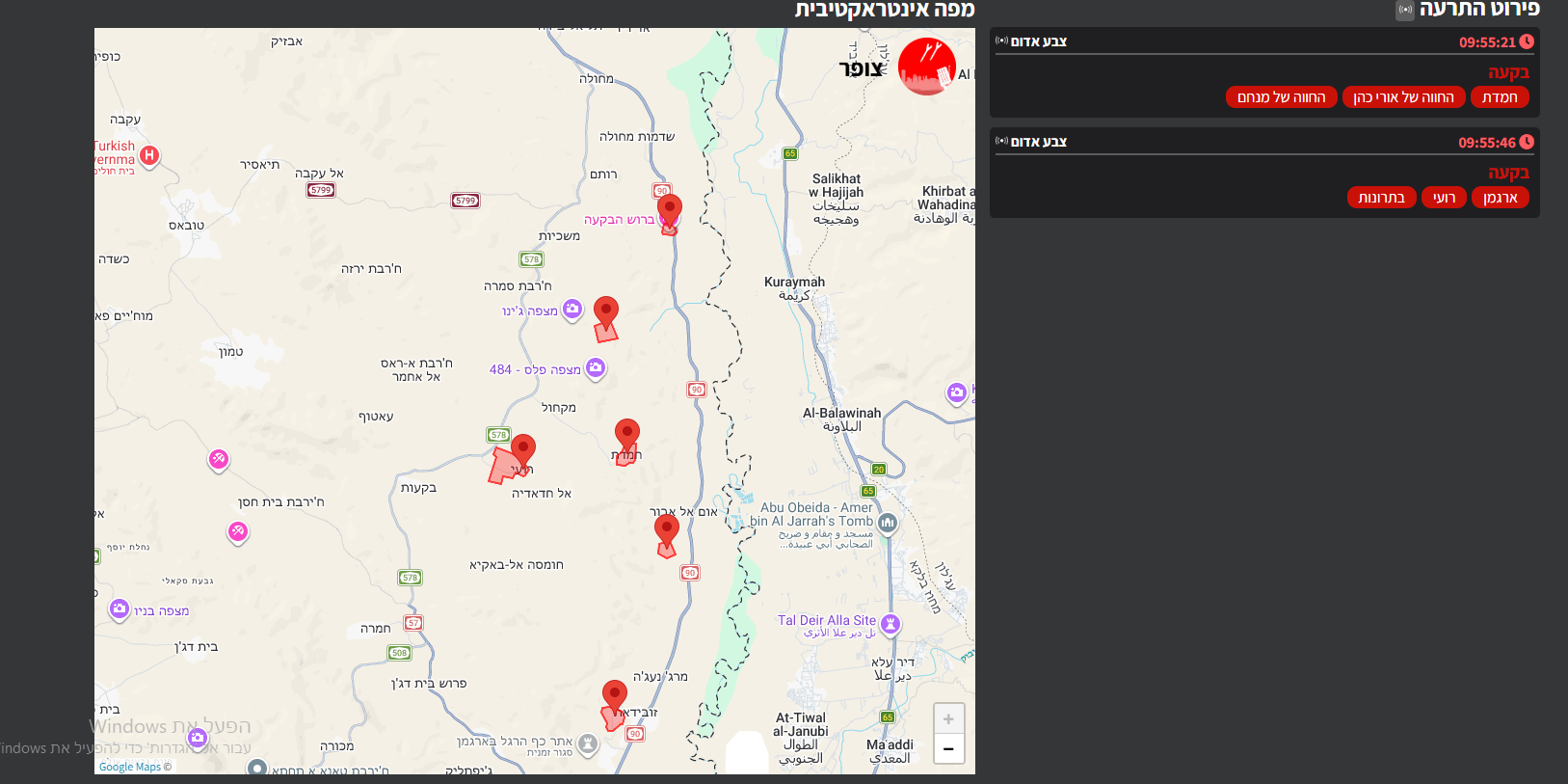Viewport: 1568px width, 784px height.
Task: Open the Google Maps attribution link
Action: pyautogui.click(x=130, y=767)
